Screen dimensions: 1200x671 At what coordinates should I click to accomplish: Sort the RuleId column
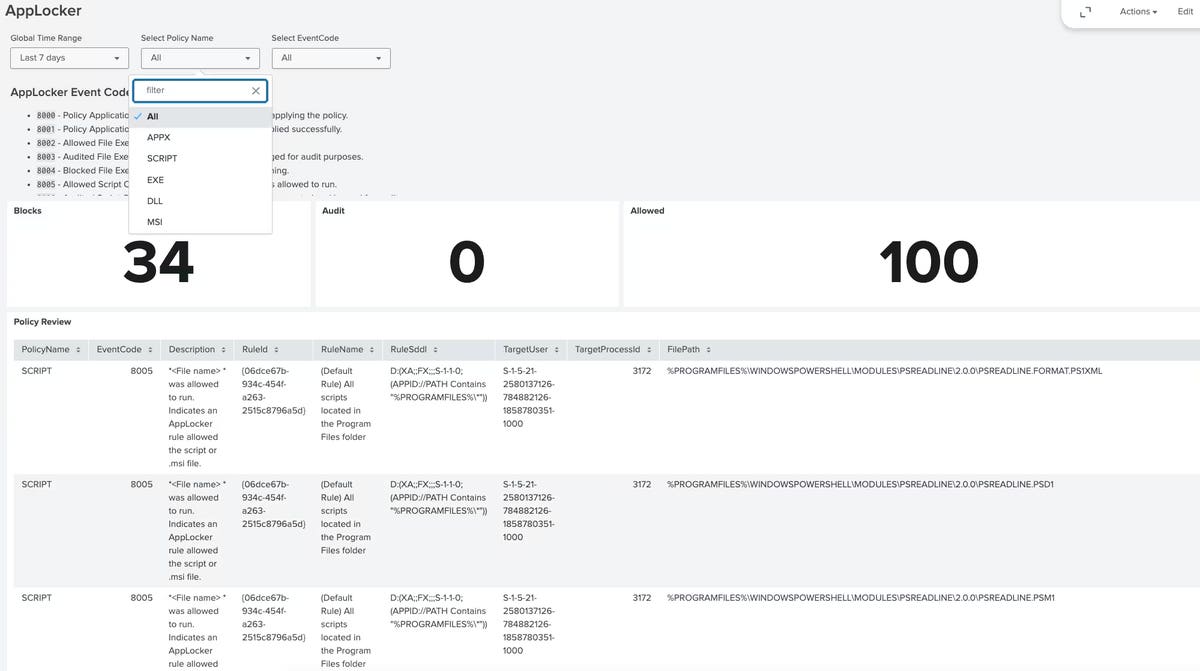click(x=260, y=350)
